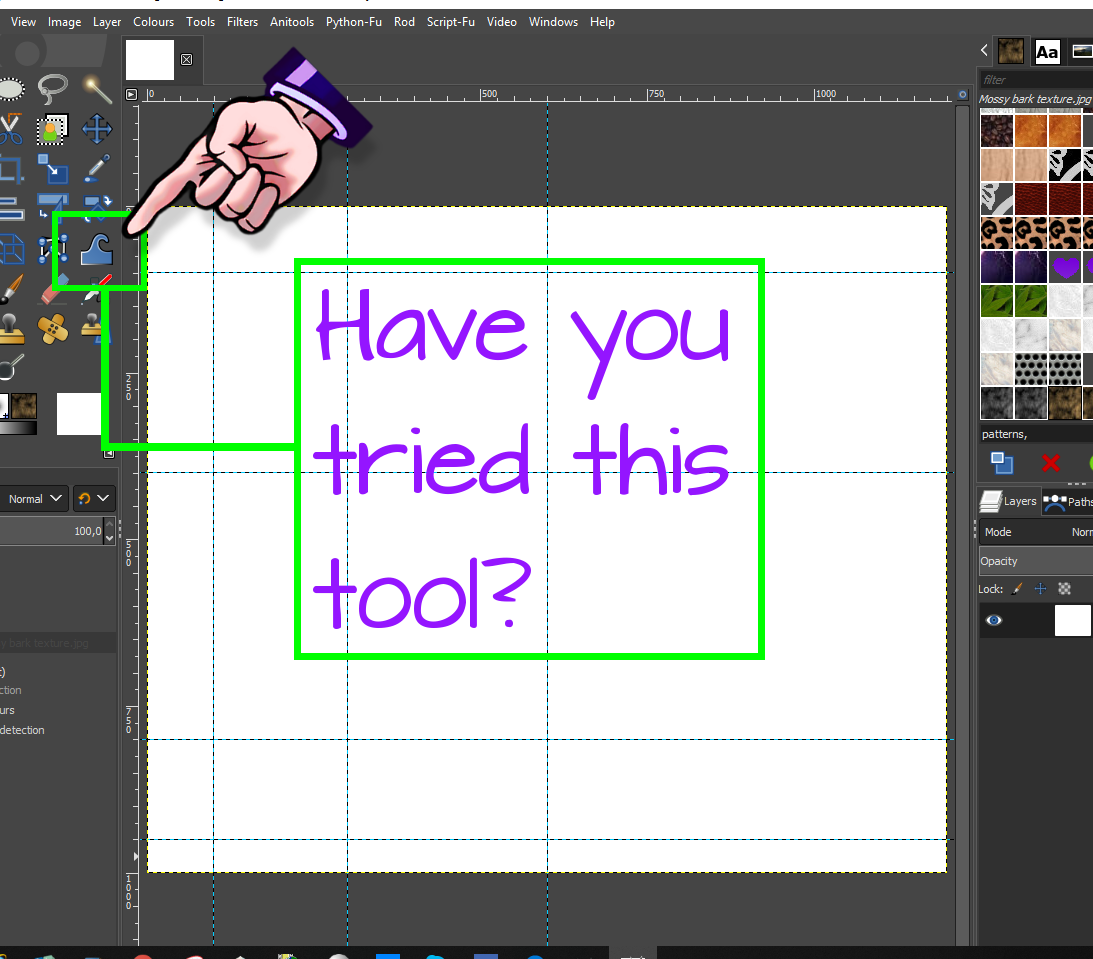
Task: Open the Filters menu
Action: coord(242,22)
